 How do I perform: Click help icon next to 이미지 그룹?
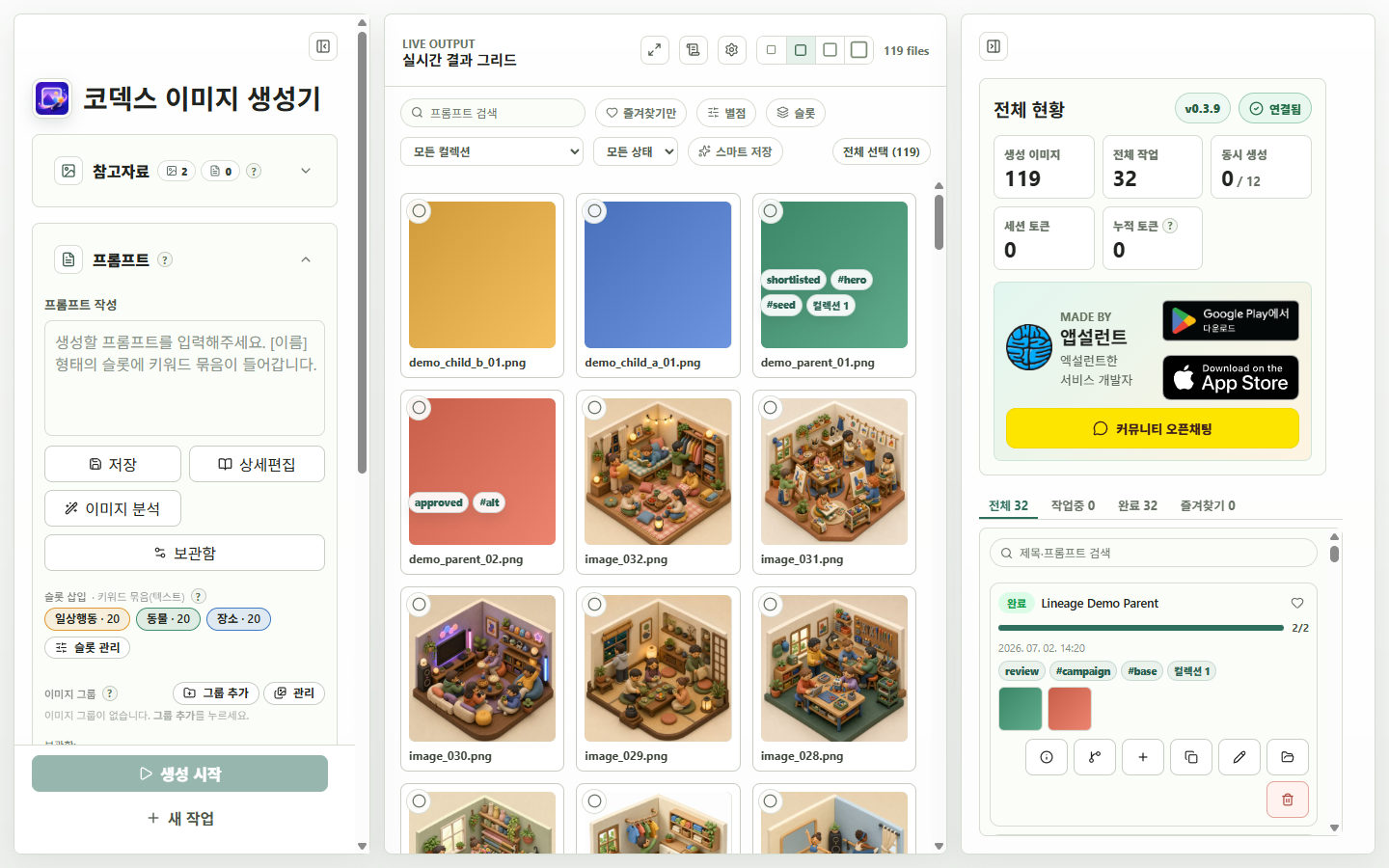click(110, 693)
